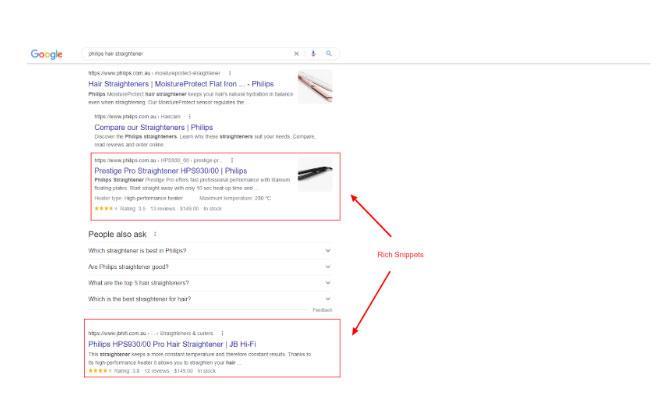665x413 pixels.
Task: Expand Are Philips straightener good?
Action: [210, 267]
